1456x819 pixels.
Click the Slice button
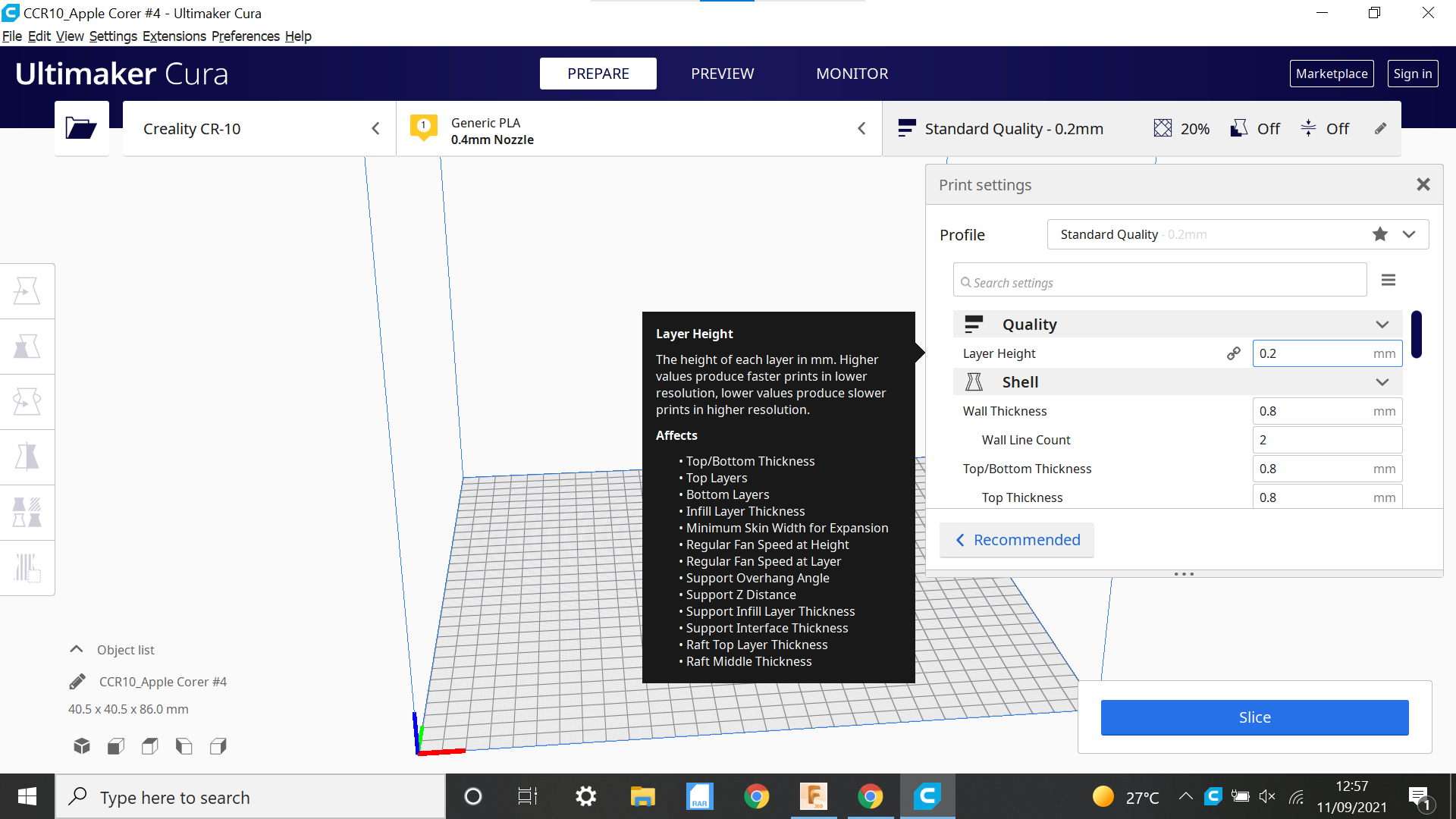pos(1254,717)
